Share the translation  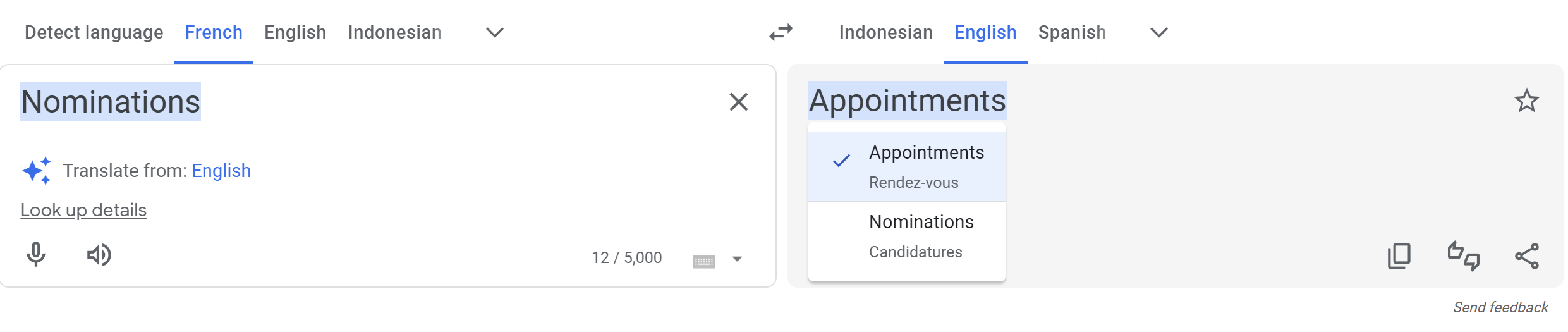tap(1526, 256)
